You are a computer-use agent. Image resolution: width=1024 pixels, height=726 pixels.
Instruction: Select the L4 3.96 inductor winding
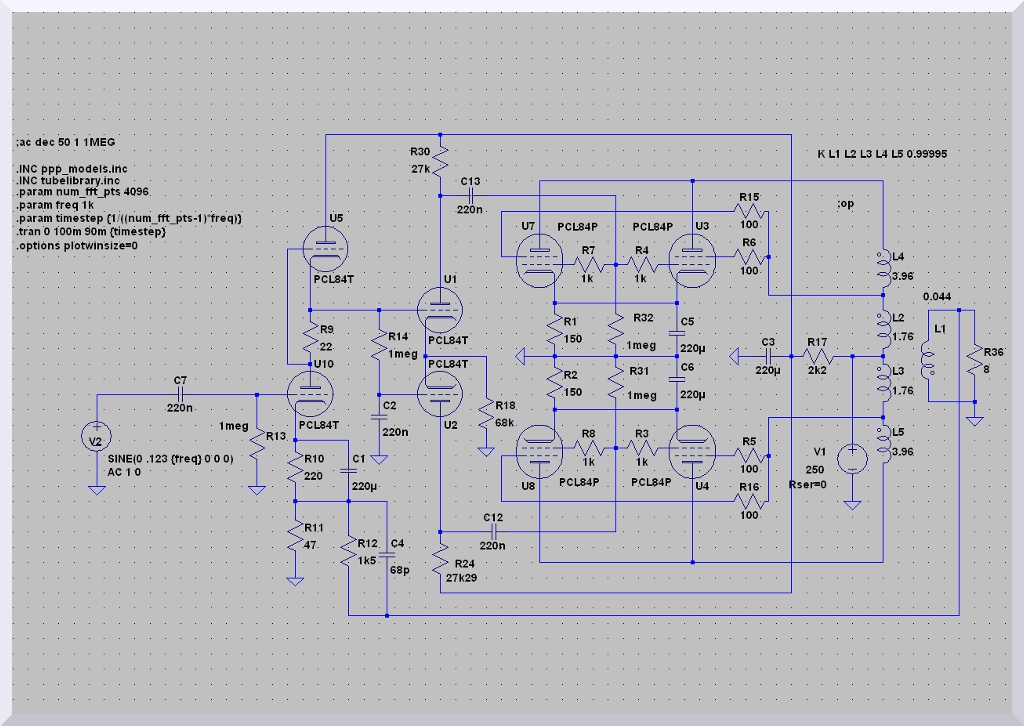coord(883,265)
